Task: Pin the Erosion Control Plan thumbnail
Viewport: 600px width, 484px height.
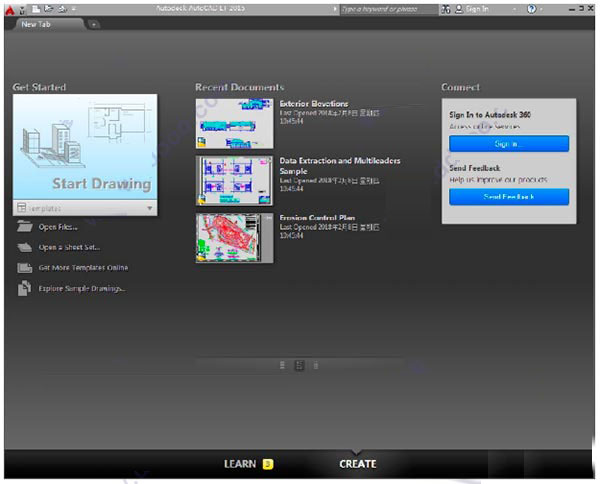Action: point(269,218)
